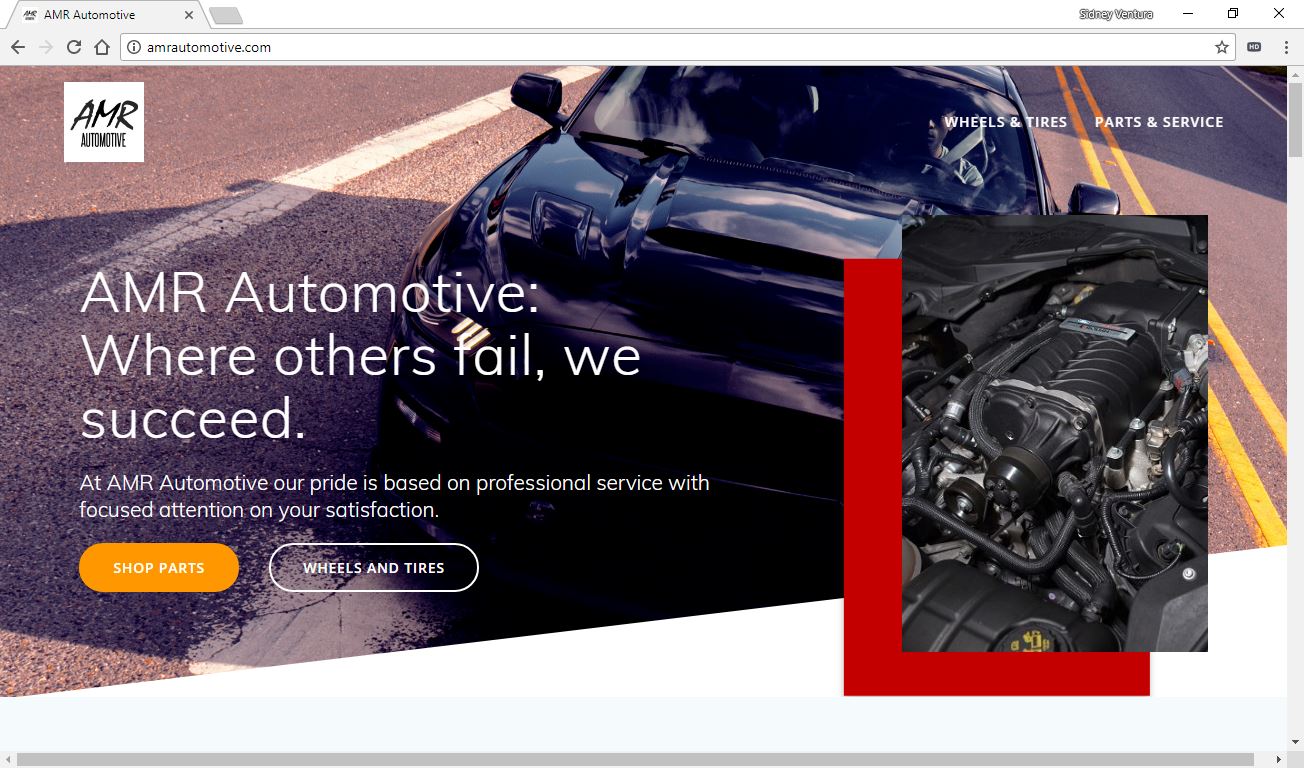Viewport: 1304px width, 768px height.
Task: Click the browser back arrow
Action: coord(18,47)
